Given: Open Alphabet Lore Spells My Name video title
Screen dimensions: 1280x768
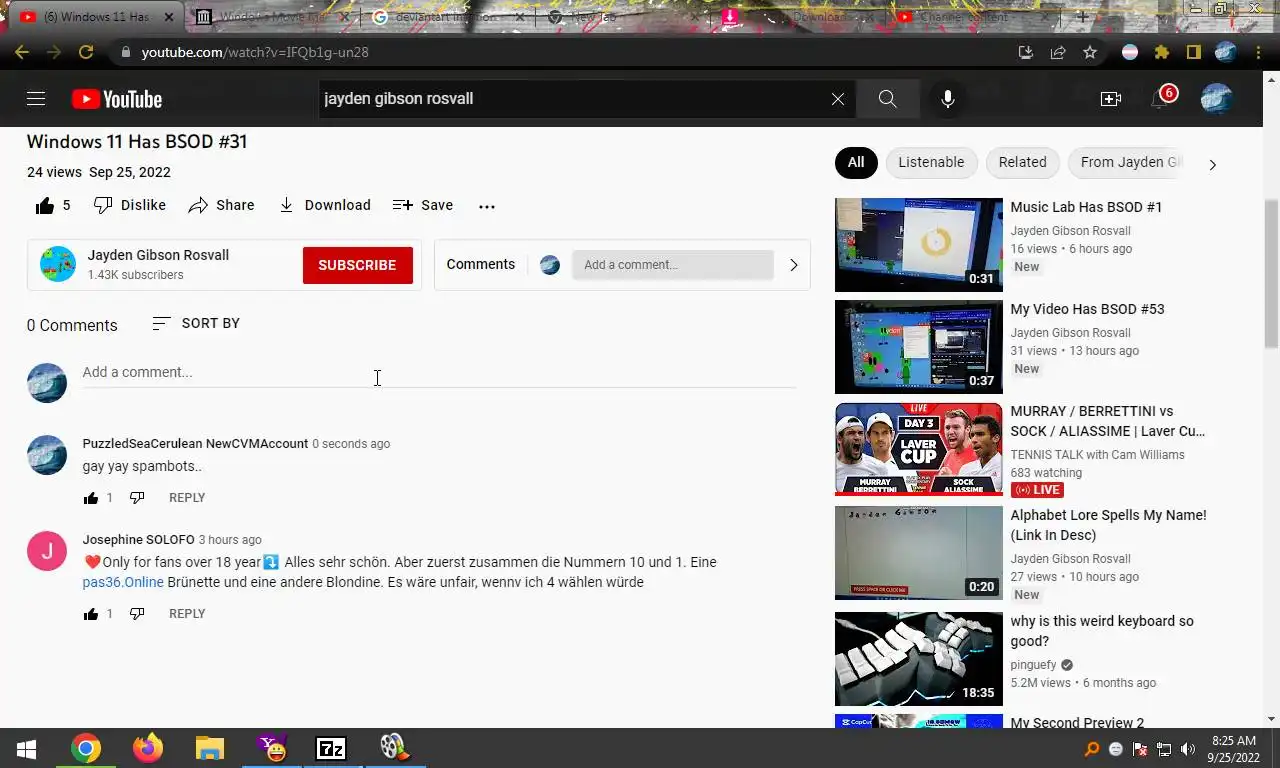Looking at the screenshot, I should click(x=1108, y=525).
